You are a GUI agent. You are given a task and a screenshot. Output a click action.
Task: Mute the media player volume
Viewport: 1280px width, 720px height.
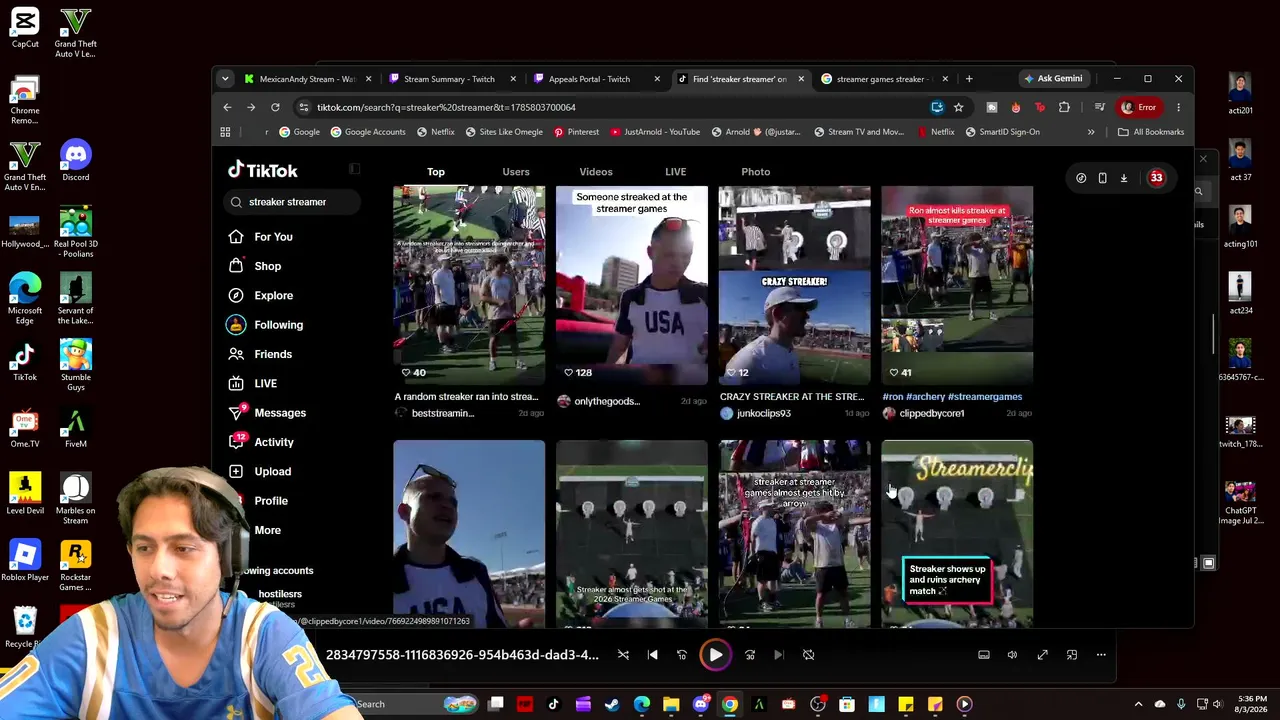[x=1012, y=655]
